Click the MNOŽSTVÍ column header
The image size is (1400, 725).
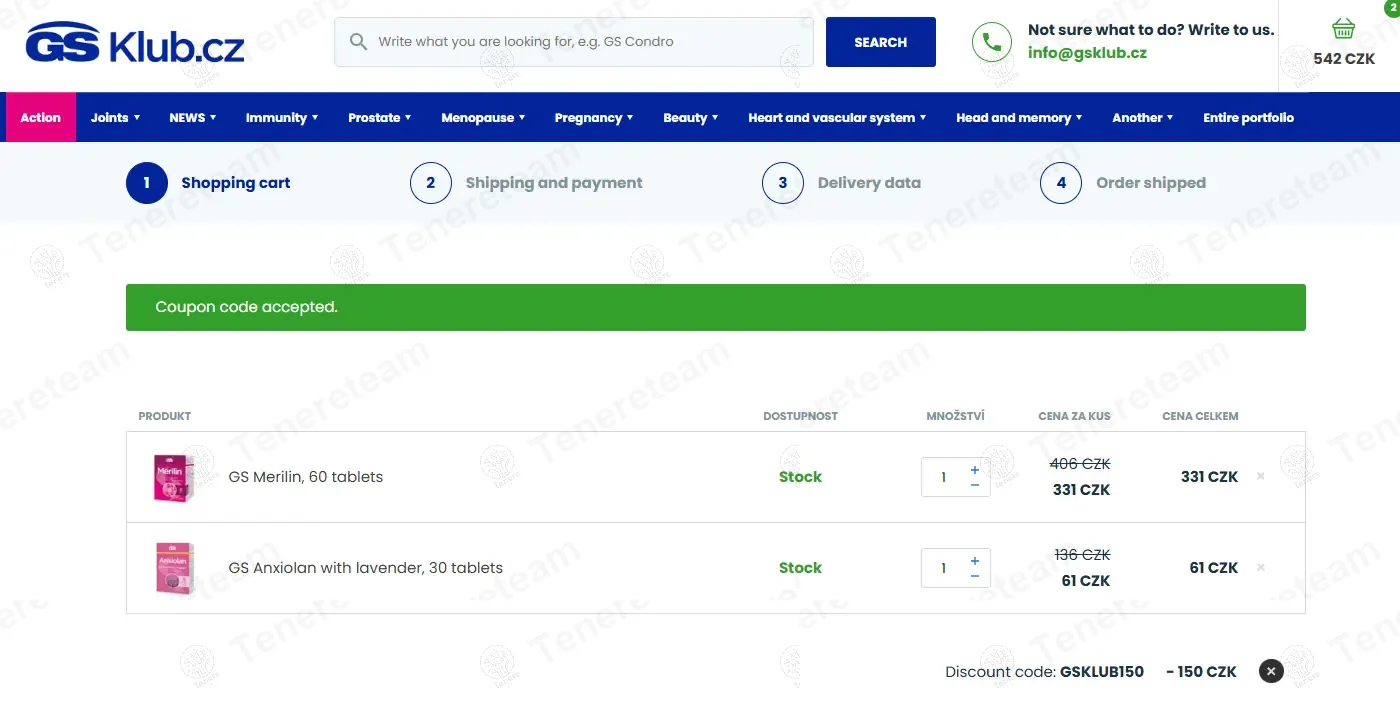tap(956, 416)
